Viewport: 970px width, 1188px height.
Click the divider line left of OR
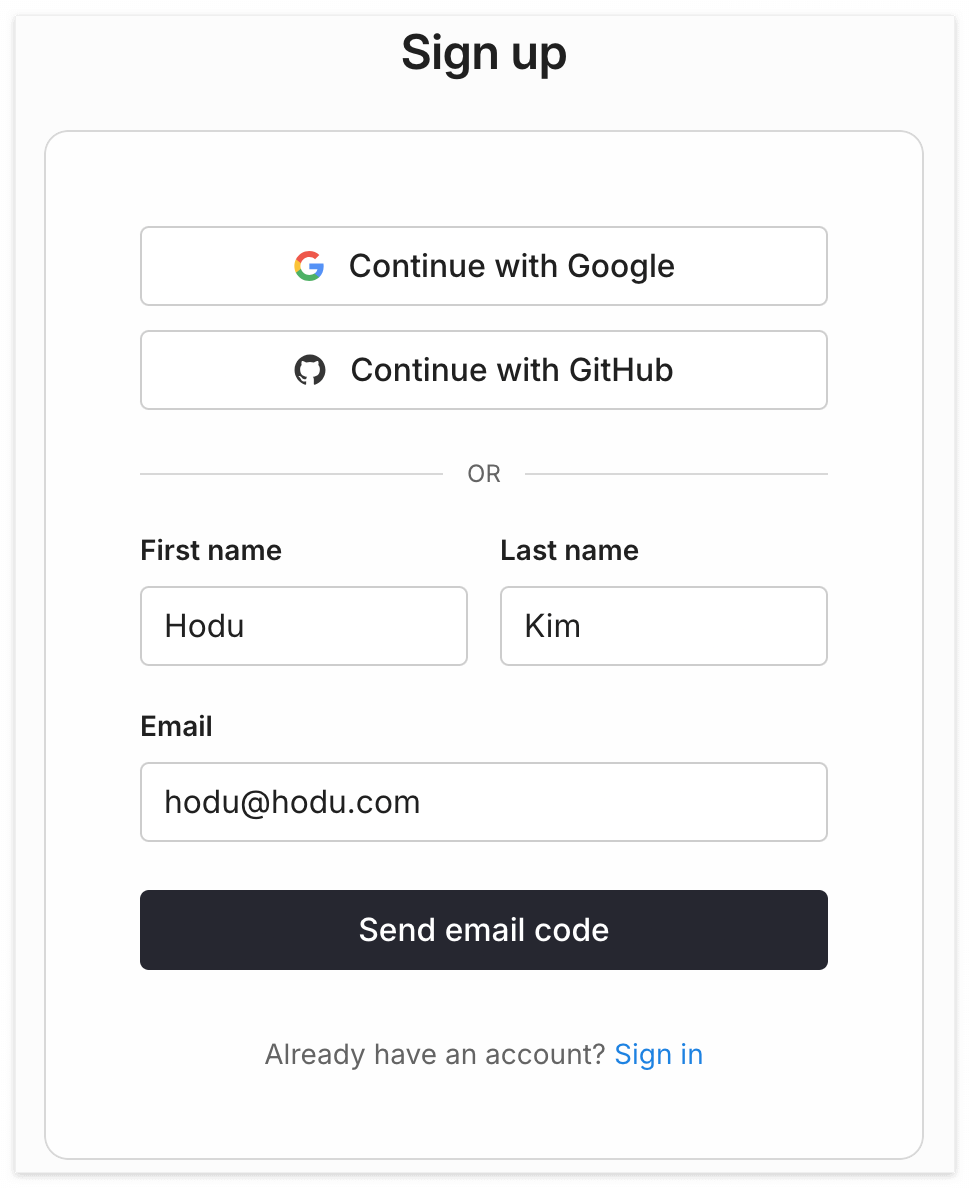pyautogui.click(x=290, y=474)
